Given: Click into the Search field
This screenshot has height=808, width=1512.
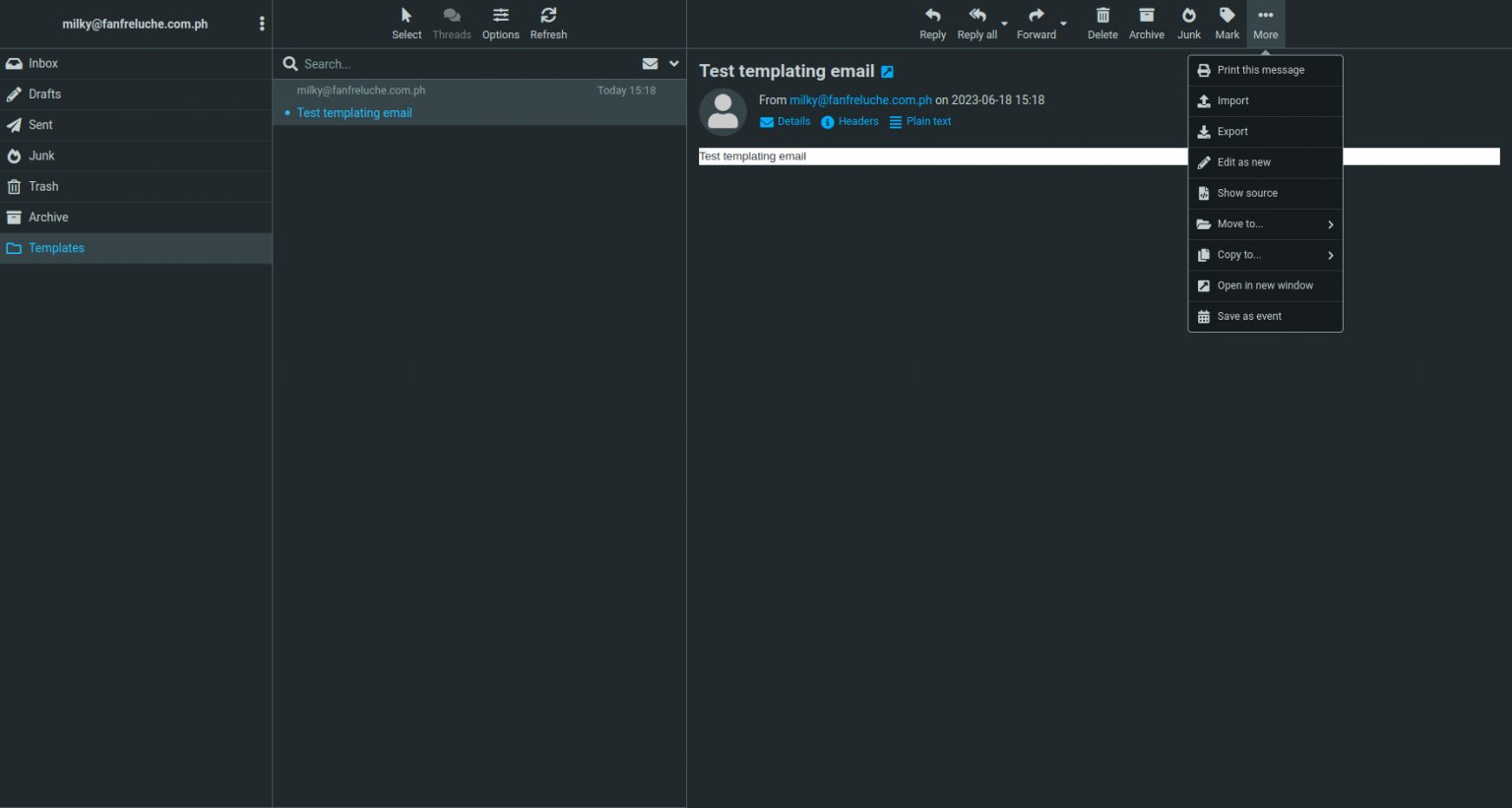Looking at the screenshot, I should point(463,64).
